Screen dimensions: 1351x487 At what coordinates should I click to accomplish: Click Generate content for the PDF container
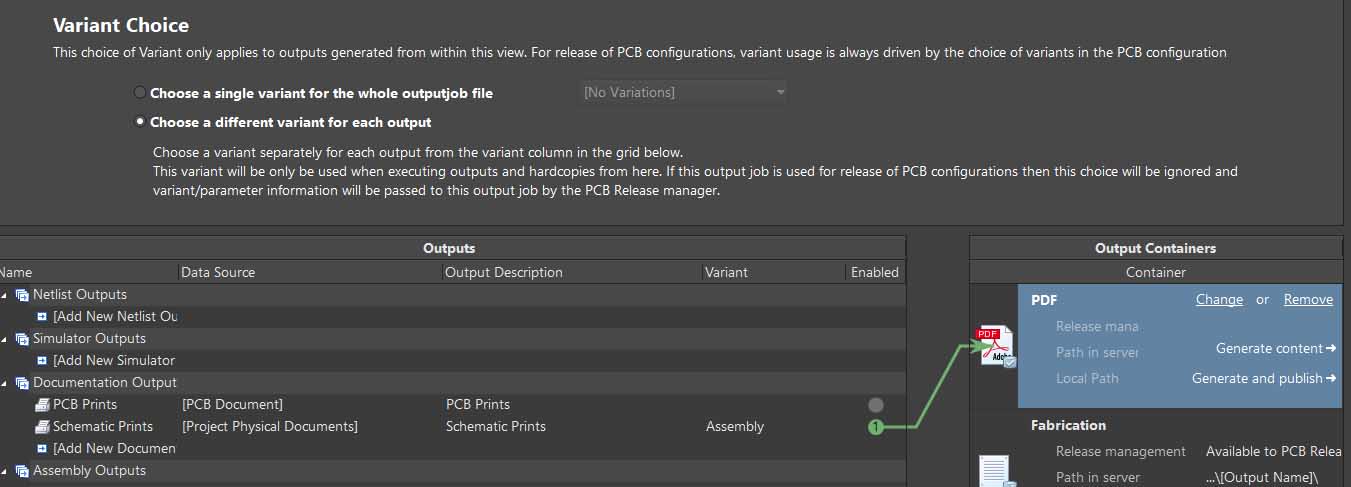point(1275,348)
